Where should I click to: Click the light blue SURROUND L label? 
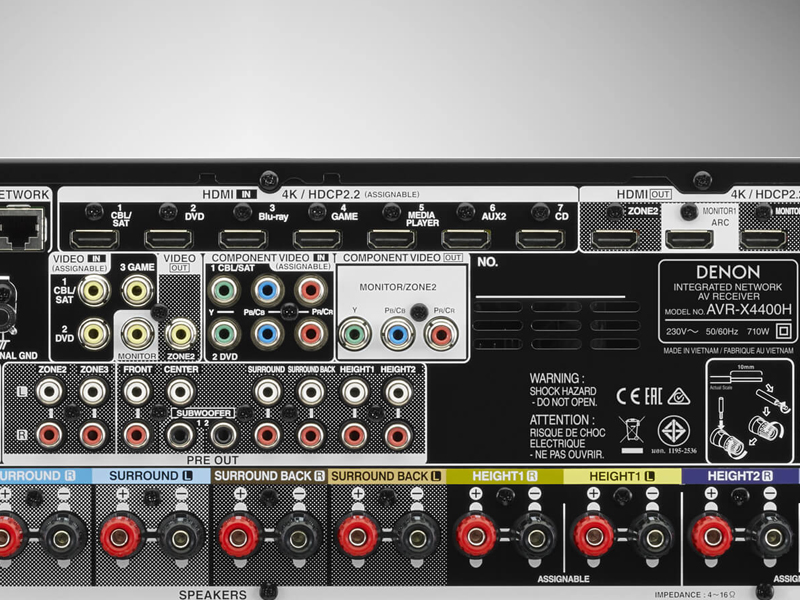[x=151, y=476]
